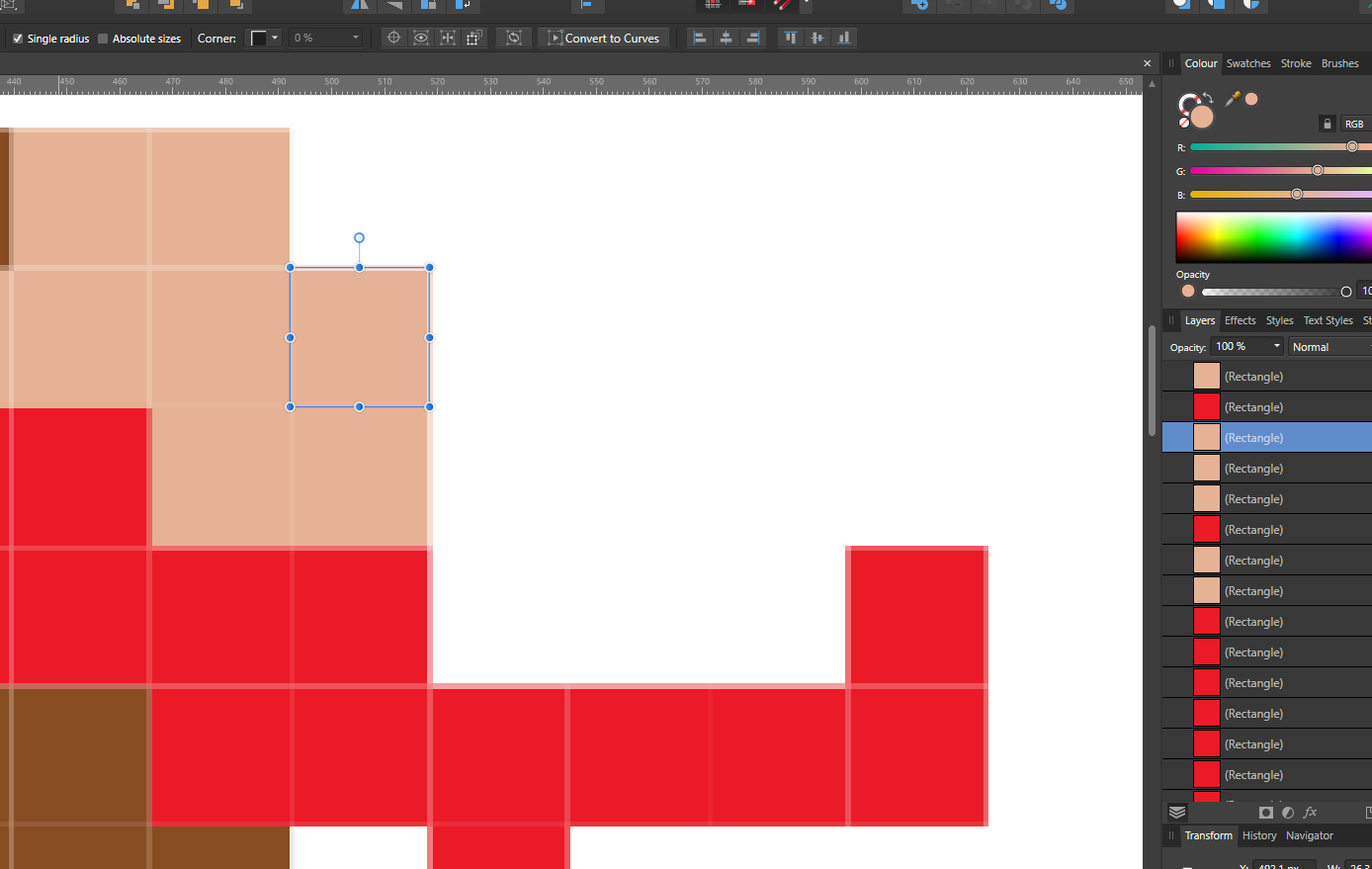
Task: Click the flip vertical icon in top toolbar
Action: [394, 5]
